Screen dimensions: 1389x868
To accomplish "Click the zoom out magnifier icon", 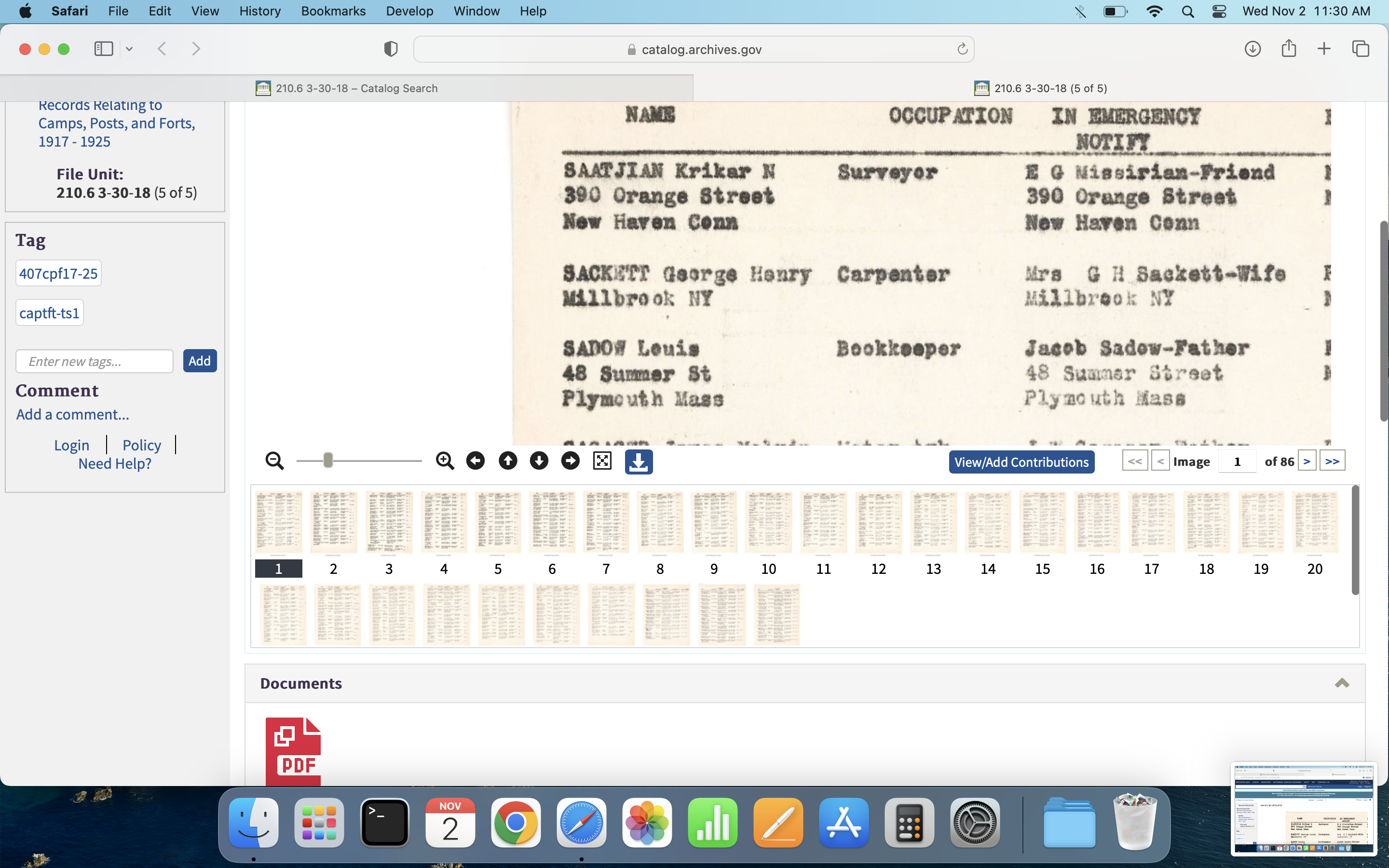I will pos(274,461).
